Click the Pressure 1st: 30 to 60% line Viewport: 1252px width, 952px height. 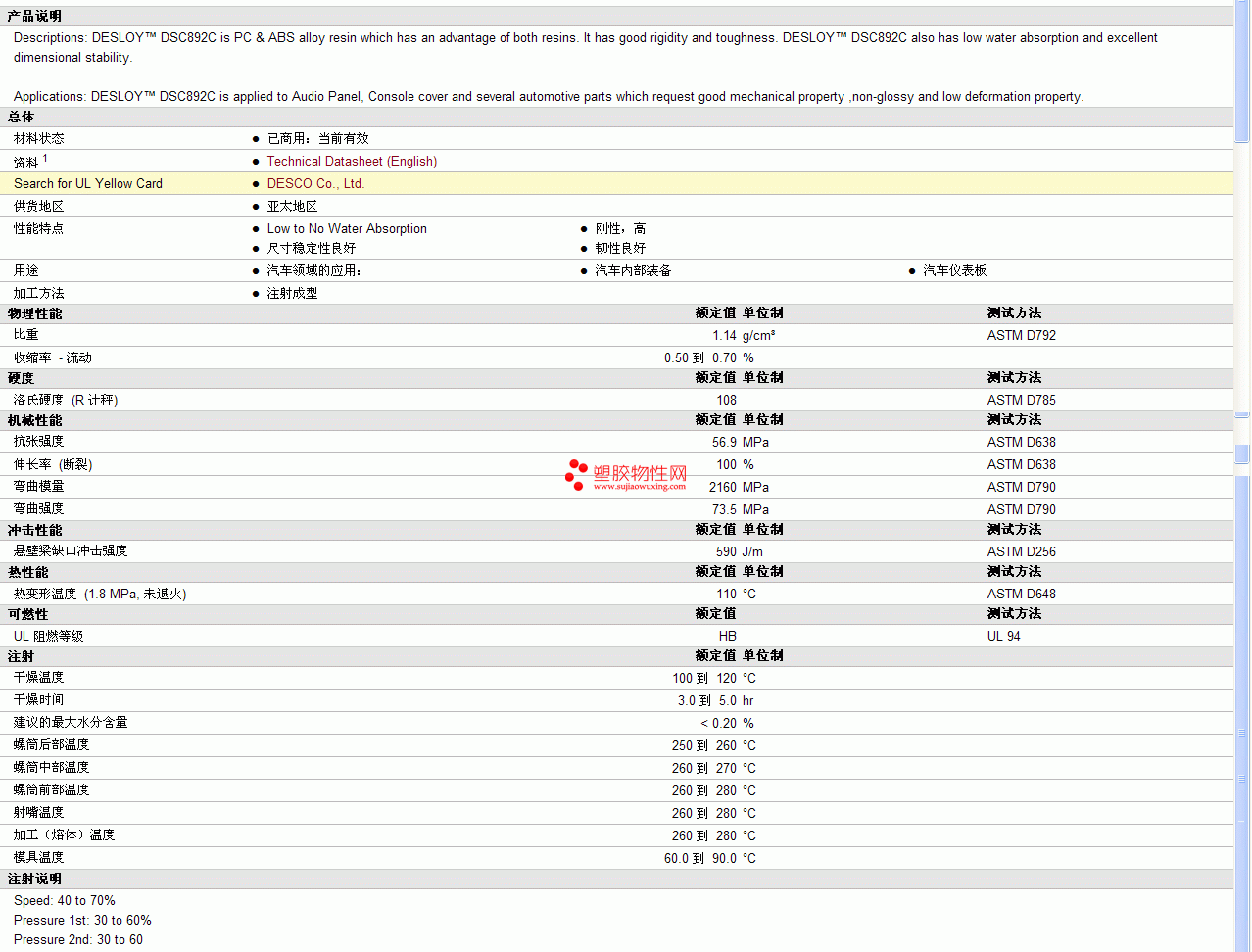[82, 921]
